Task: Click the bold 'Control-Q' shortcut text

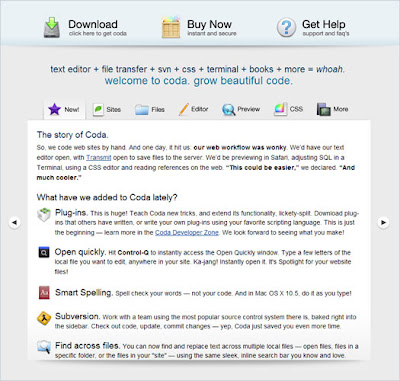Action: pyautogui.click(x=133, y=253)
